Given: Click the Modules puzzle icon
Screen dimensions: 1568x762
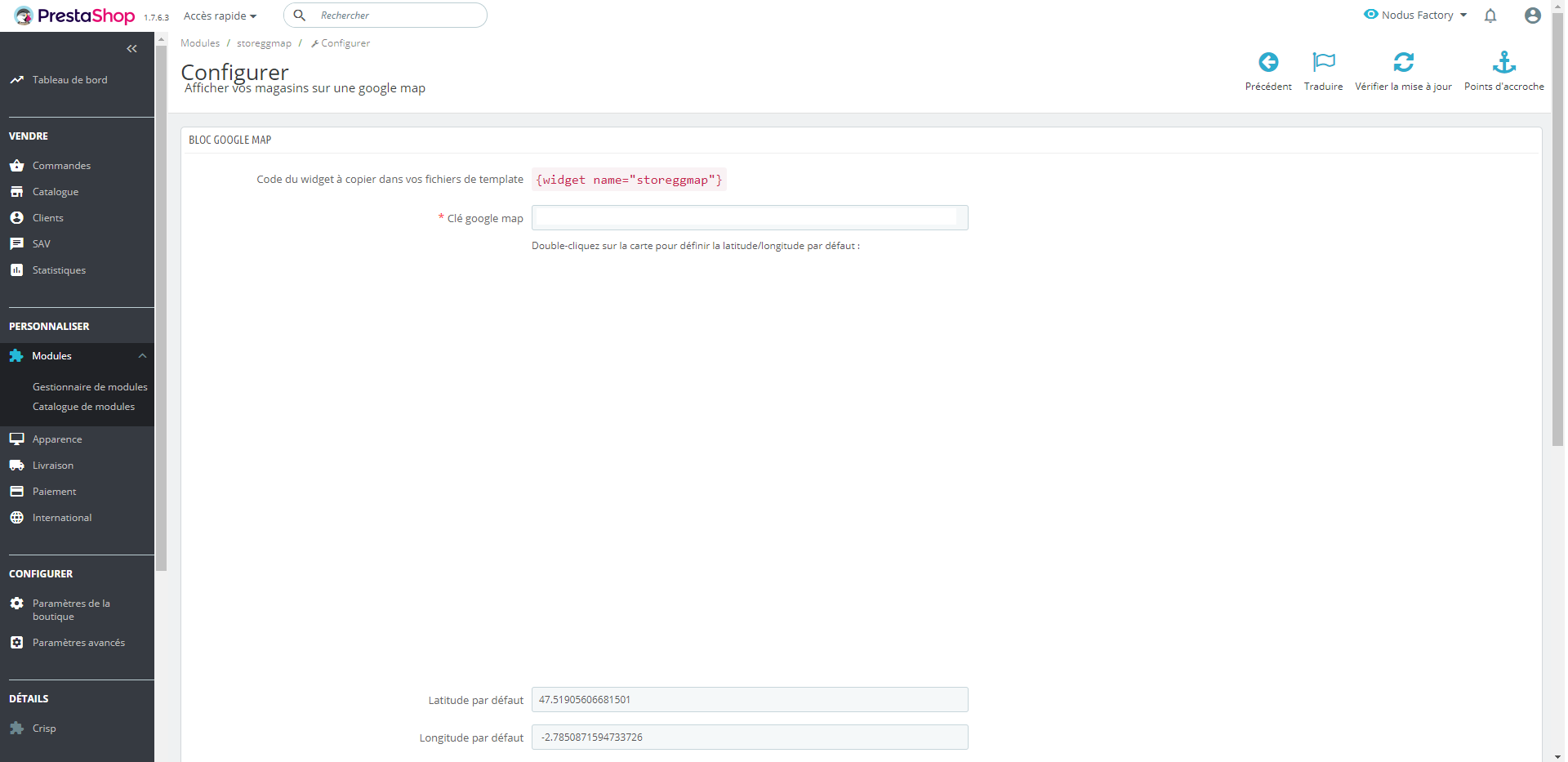Looking at the screenshot, I should (16, 356).
